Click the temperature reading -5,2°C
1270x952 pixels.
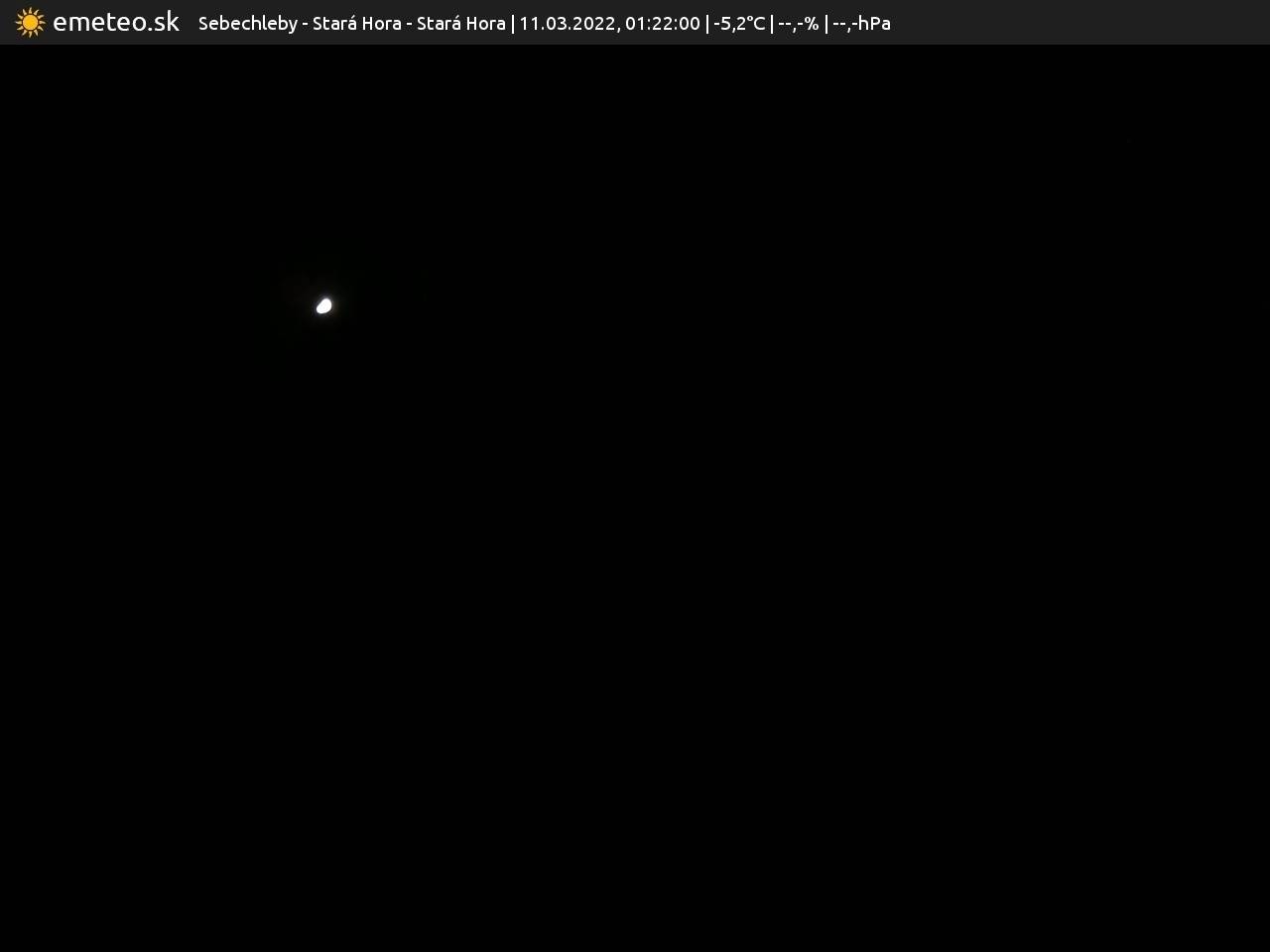739,23
